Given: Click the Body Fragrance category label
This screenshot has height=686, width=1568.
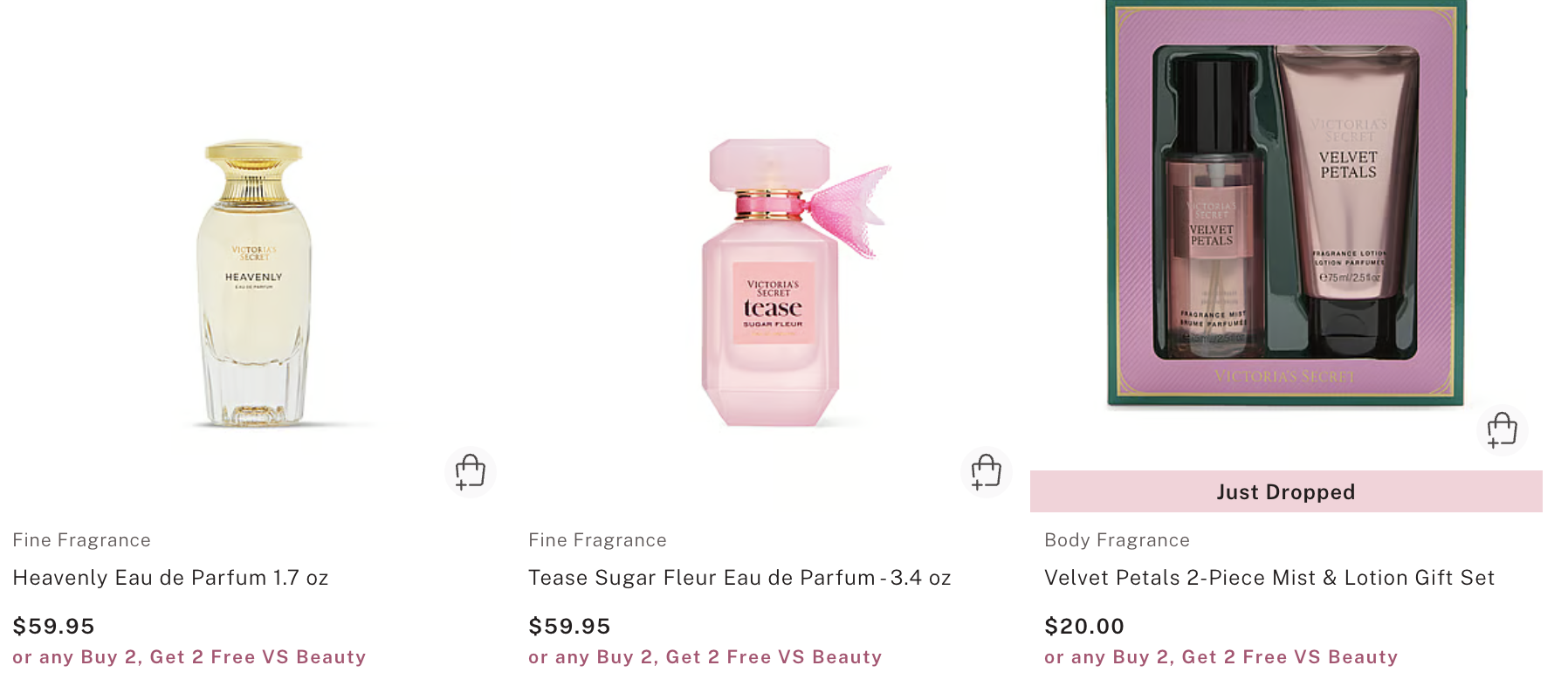Looking at the screenshot, I should click(x=1118, y=540).
